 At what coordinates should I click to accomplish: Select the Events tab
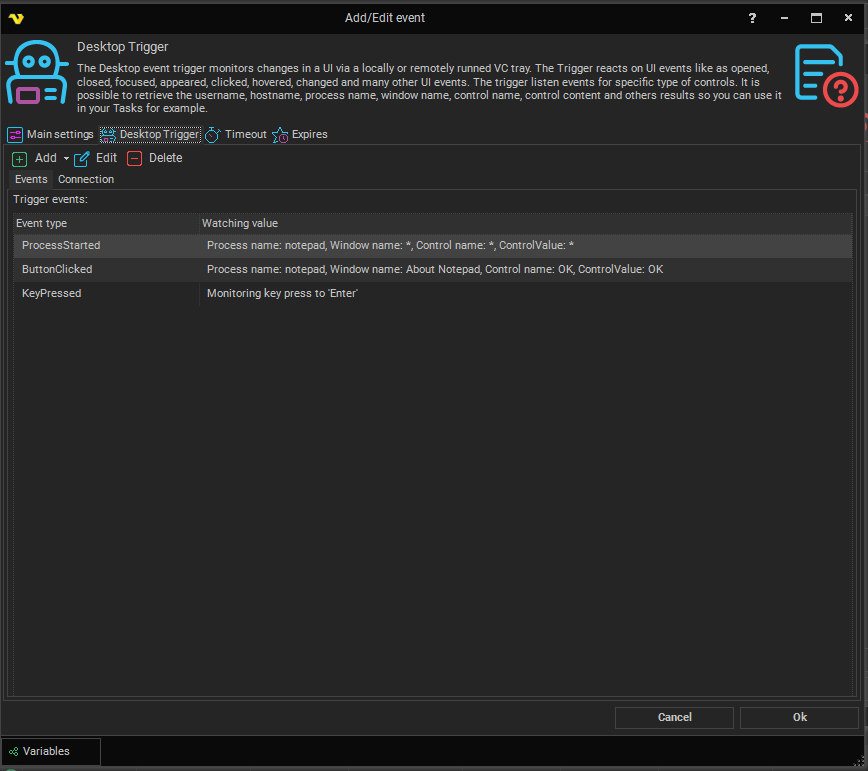click(31, 180)
